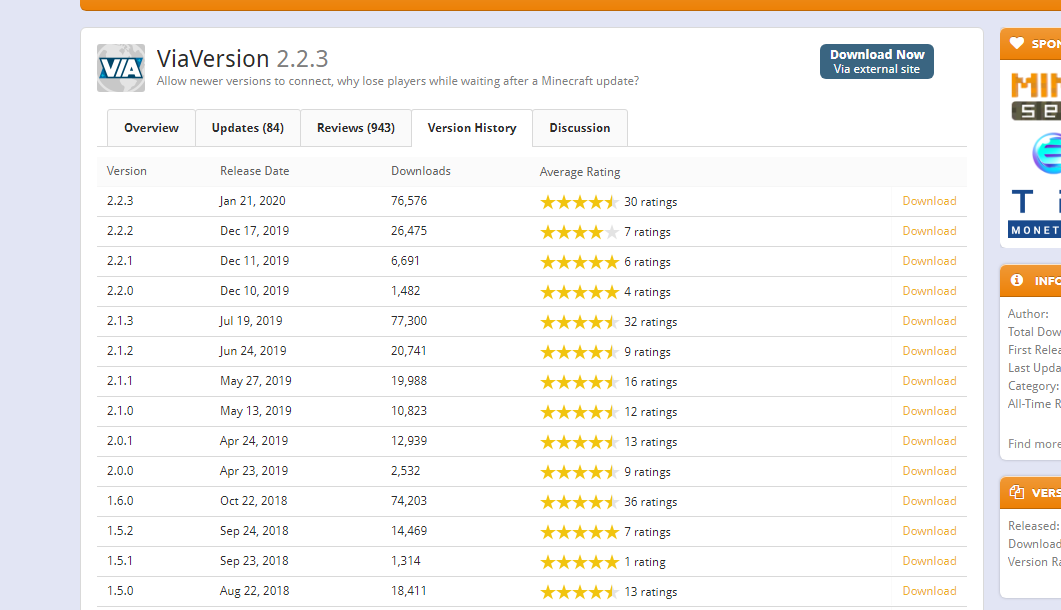
Task: Download version 2.0.0
Action: (x=929, y=471)
